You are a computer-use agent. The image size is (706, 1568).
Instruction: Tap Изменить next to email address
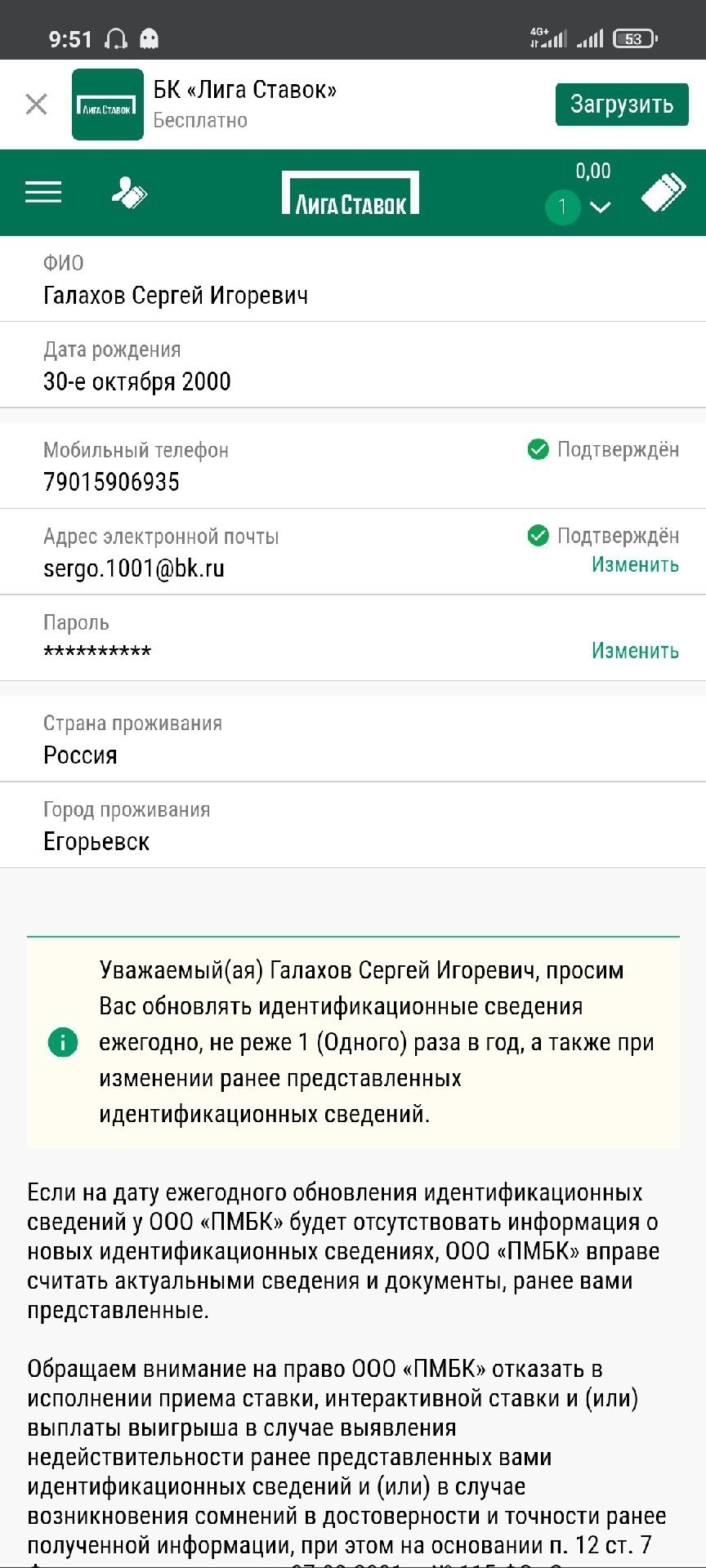(x=635, y=564)
